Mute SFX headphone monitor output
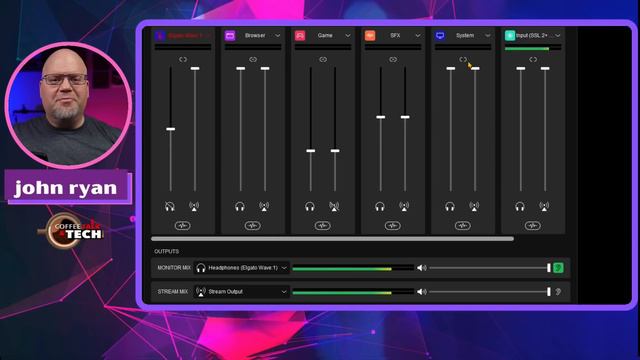Viewport: 640px width, 360px height. [380, 207]
